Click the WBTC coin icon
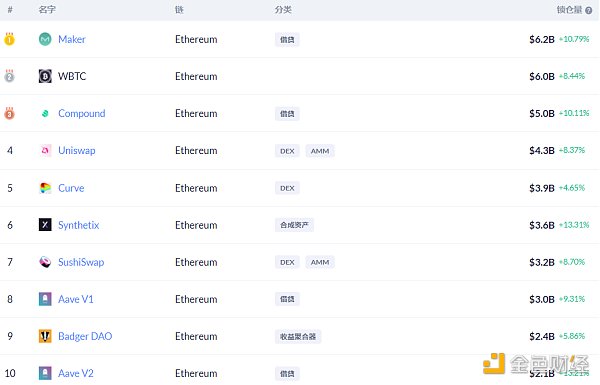Screen dimensions: 600x385 (45, 76)
